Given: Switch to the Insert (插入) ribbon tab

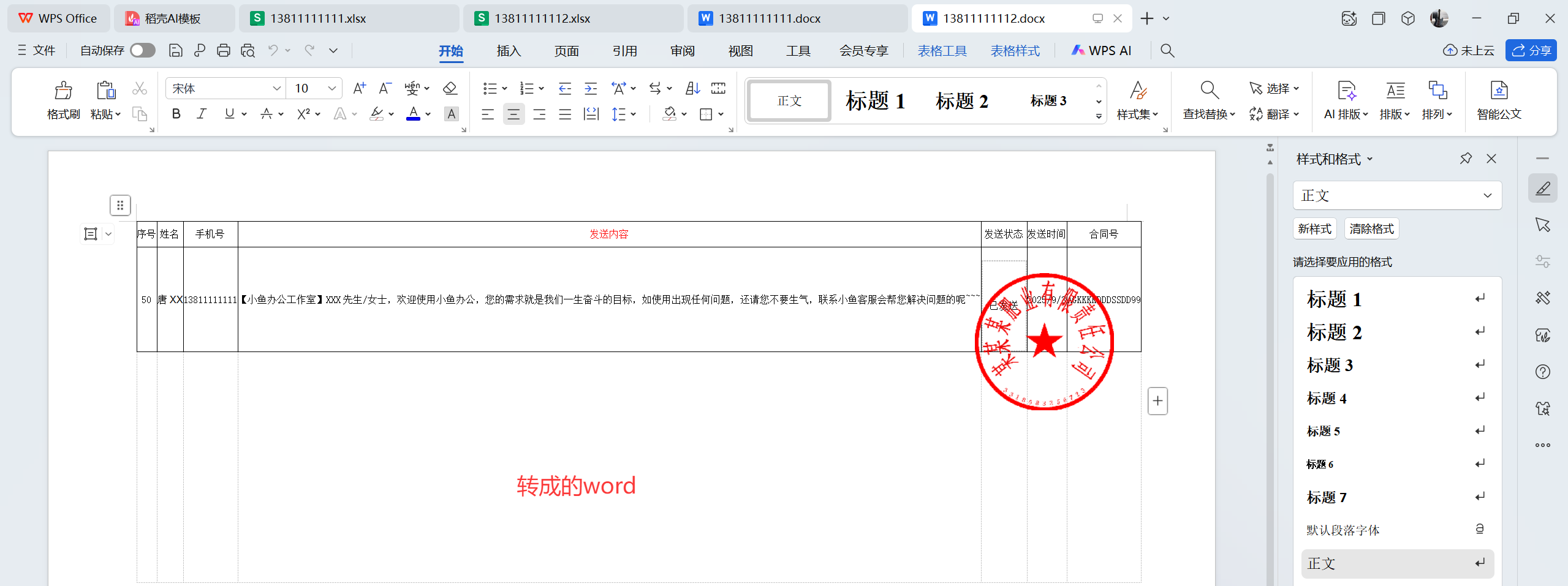Looking at the screenshot, I should click(509, 51).
